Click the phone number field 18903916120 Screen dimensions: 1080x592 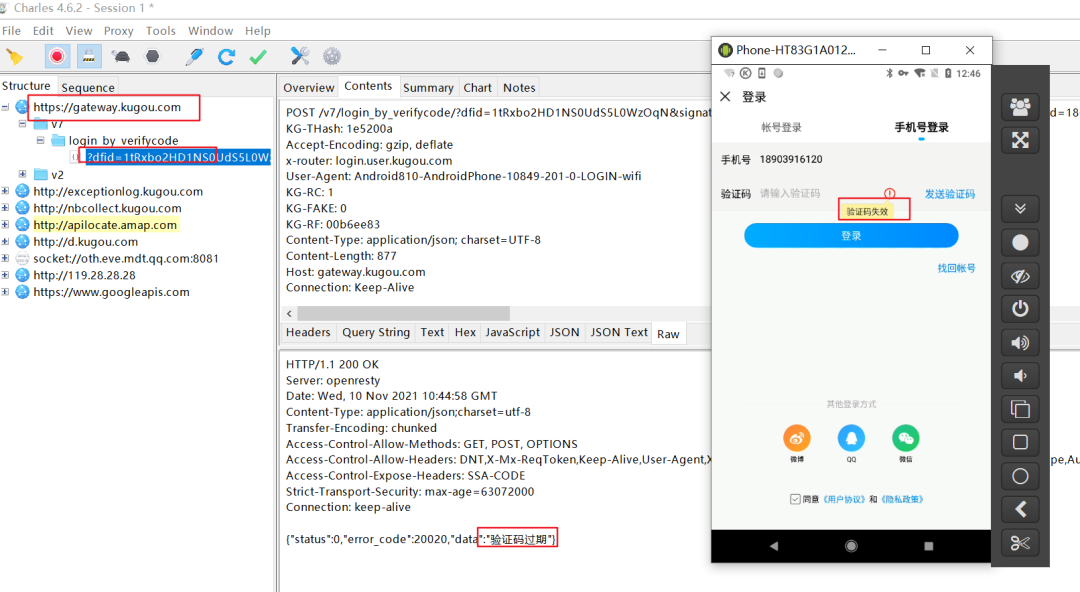pyautogui.click(x=791, y=159)
